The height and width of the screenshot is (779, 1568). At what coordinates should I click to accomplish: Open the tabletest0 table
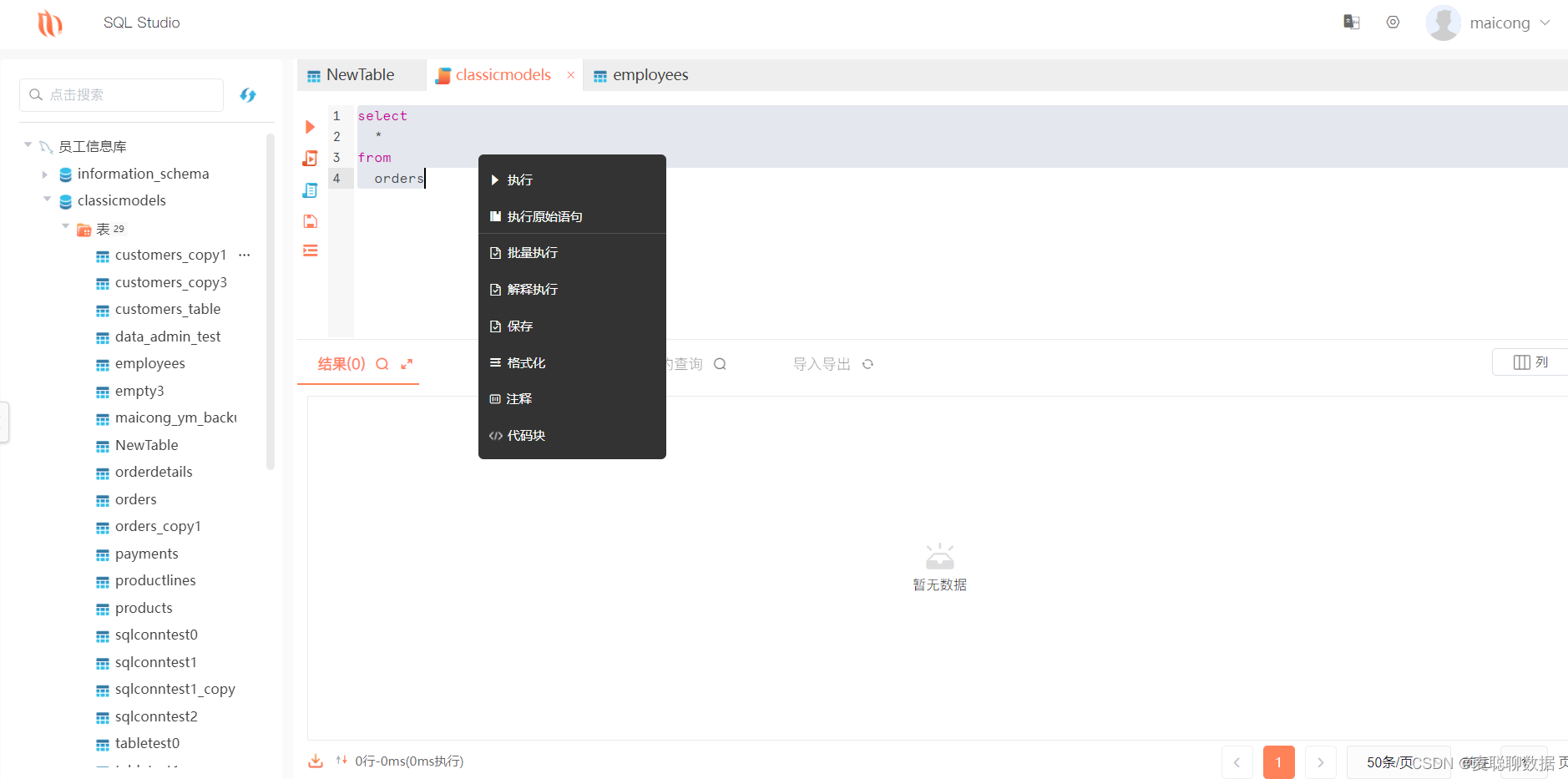click(148, 743)
